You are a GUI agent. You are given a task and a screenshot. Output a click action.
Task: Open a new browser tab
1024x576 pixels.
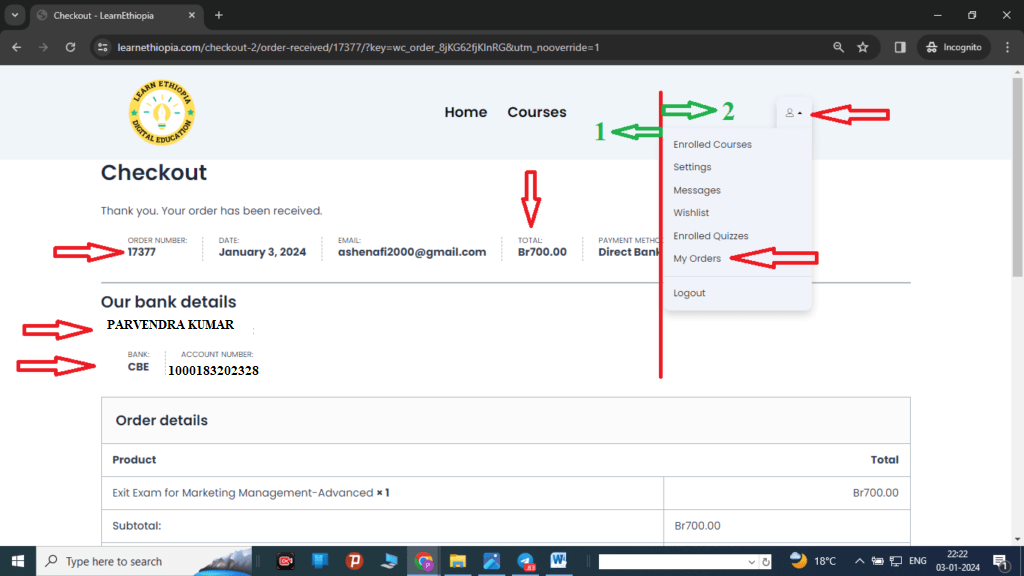tap(219, 15)
